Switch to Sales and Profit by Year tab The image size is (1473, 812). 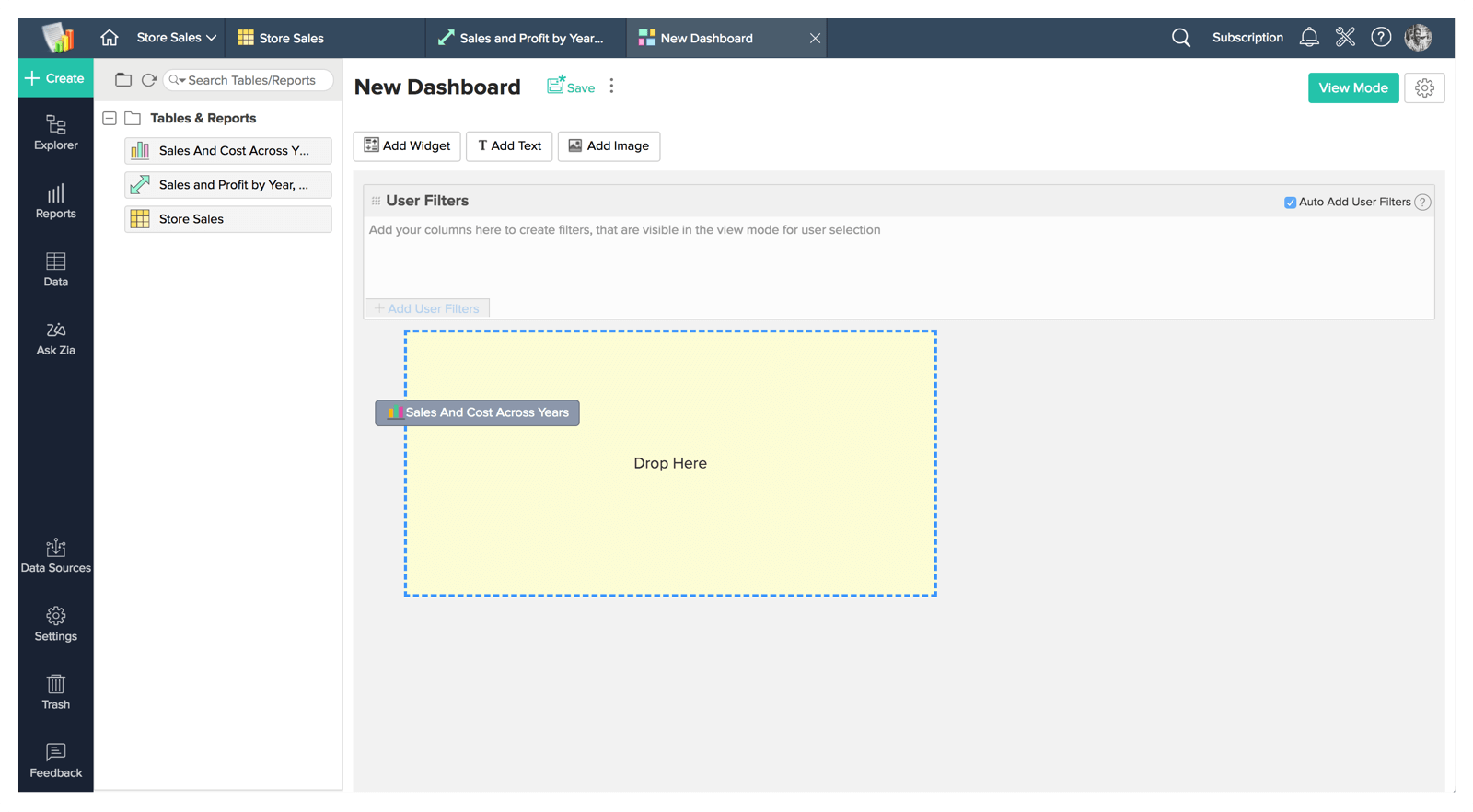[522, 38]
